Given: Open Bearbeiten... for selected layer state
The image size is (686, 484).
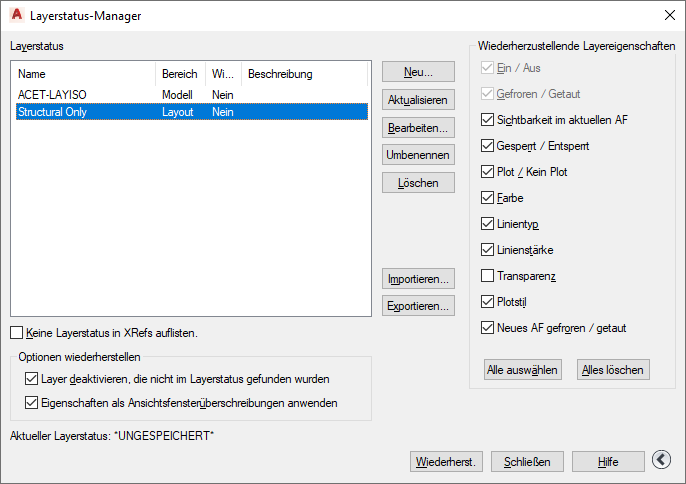Looking at the screenshot, I should (418, 128).
